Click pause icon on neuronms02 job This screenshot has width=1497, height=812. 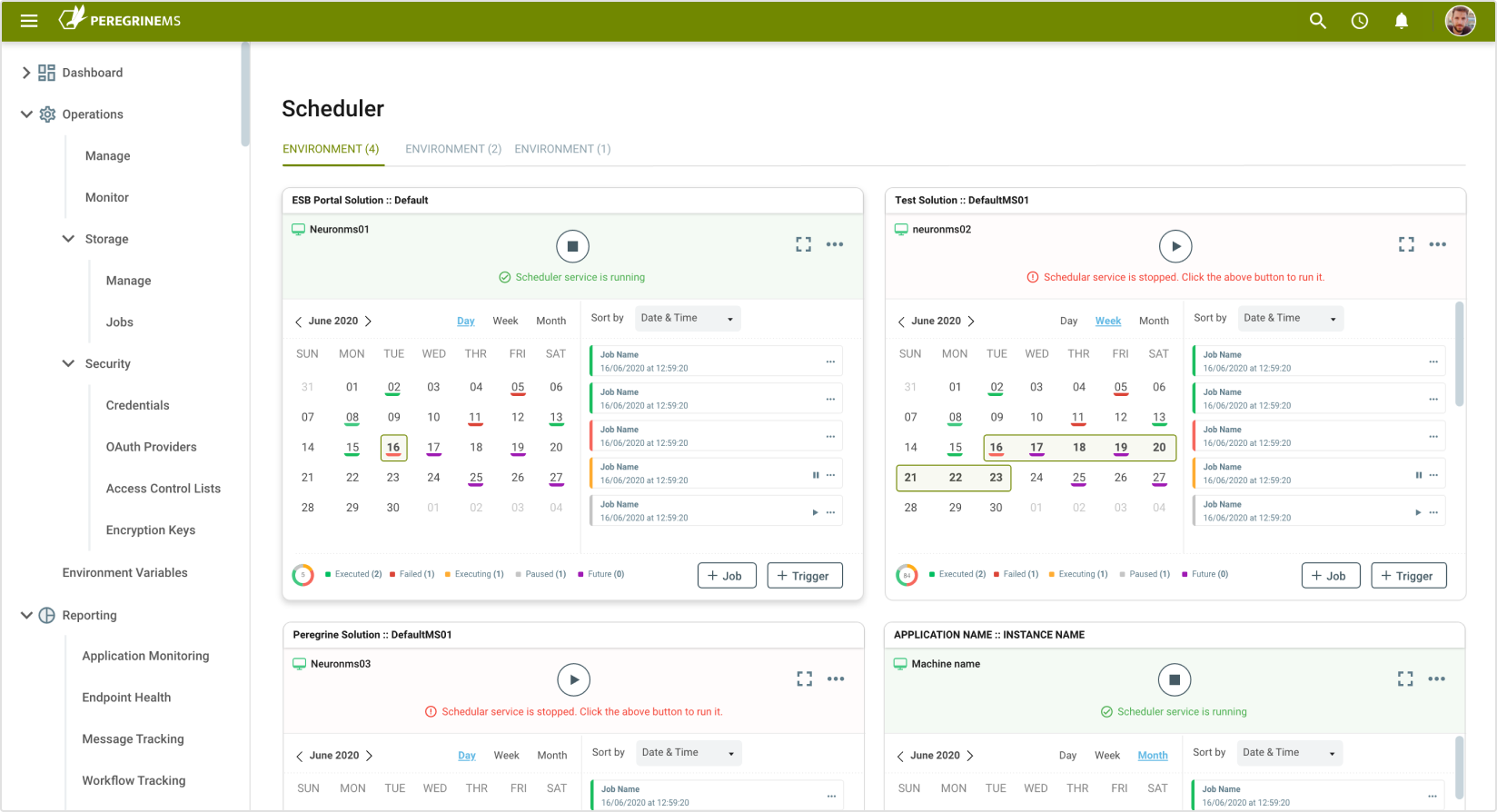point(1419,475)
